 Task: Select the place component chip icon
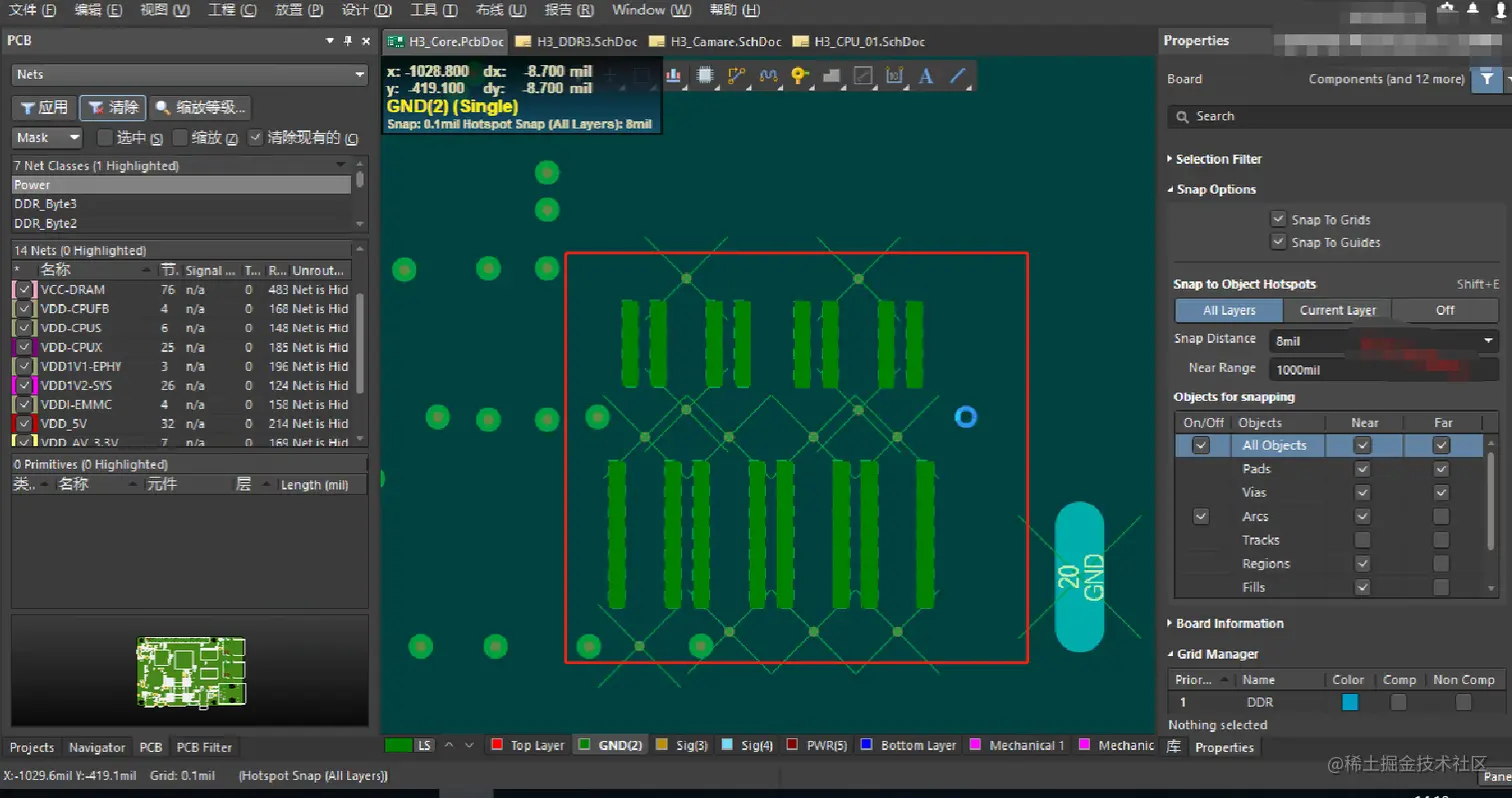click(x=705, y=75)
